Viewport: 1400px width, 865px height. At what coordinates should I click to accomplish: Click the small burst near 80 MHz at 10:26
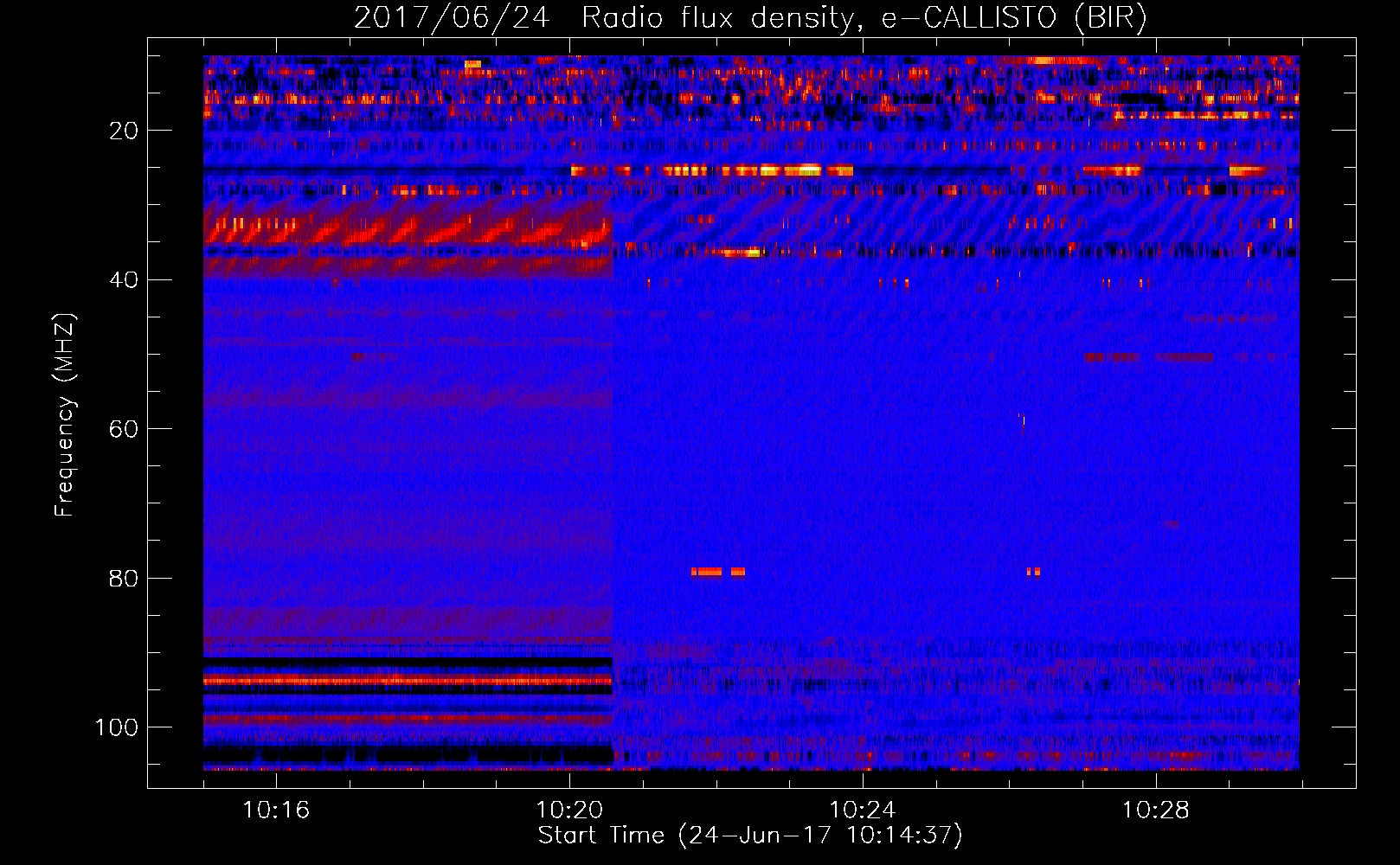point(1033,572)
